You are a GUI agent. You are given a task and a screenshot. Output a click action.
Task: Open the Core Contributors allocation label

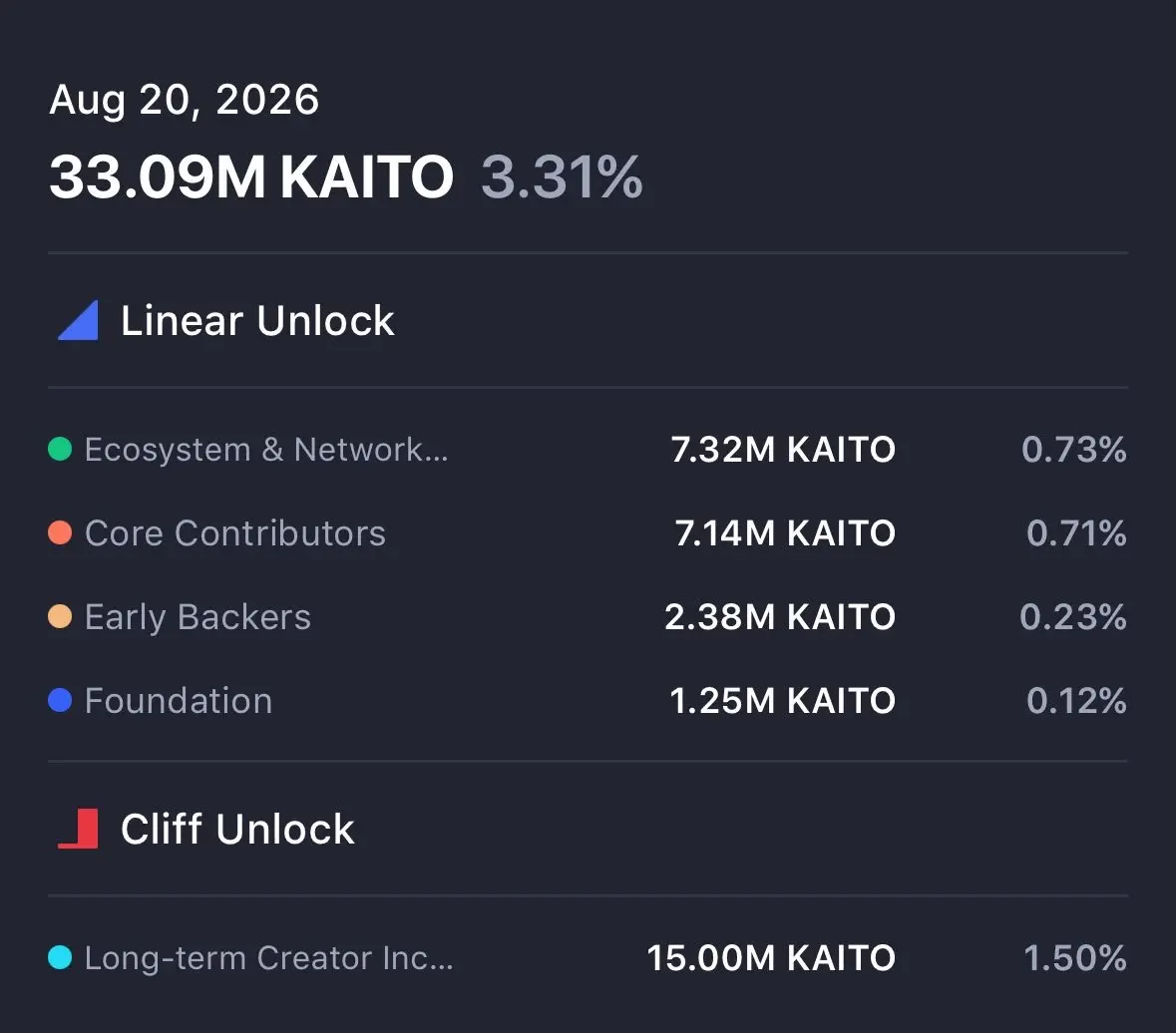(x=235, y=533)
